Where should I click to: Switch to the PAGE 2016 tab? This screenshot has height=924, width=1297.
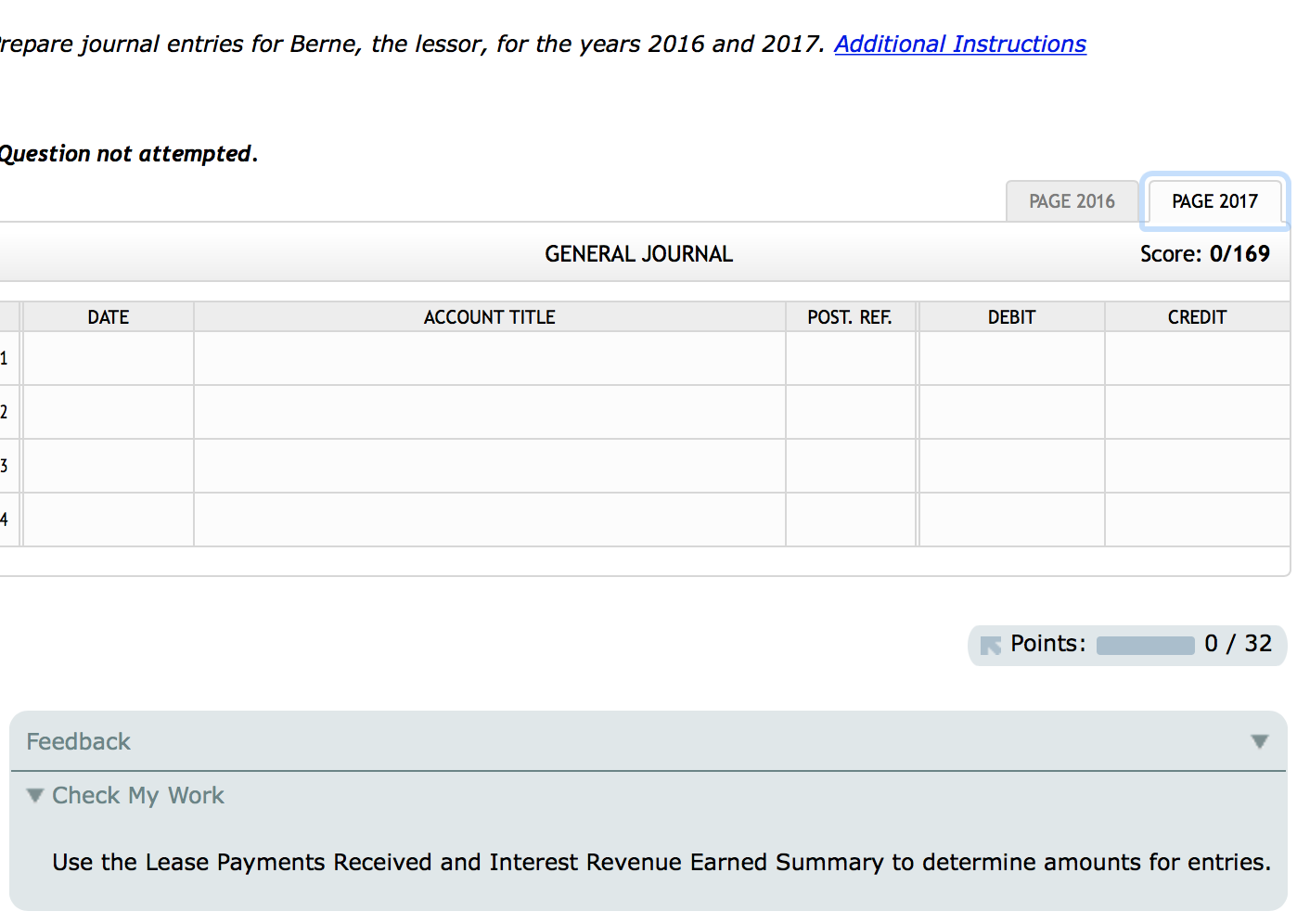[x=1072, y=200]
